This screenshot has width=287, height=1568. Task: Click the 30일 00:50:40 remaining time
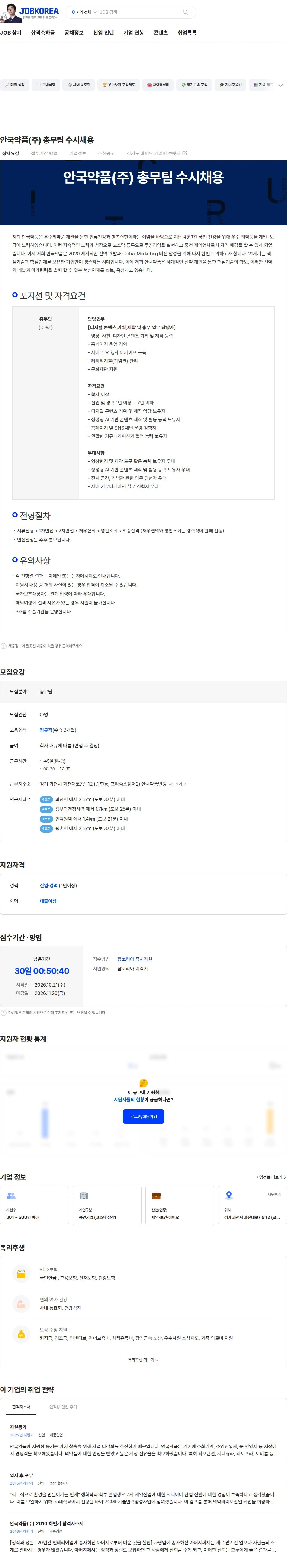pyautogui.click(x=42, y=971)
